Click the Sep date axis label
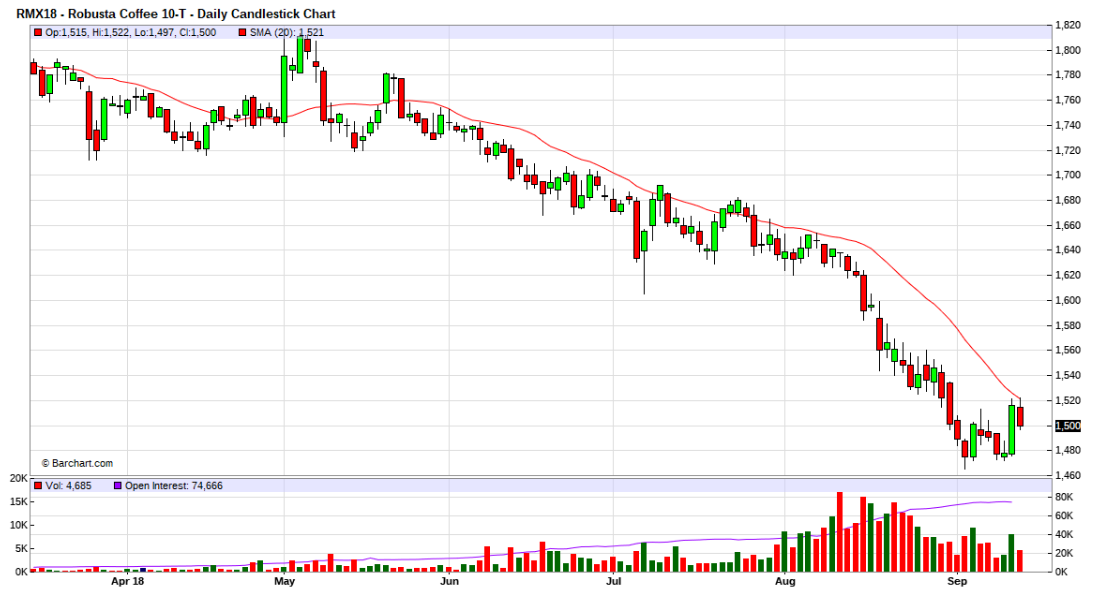 tap(957, 581)
